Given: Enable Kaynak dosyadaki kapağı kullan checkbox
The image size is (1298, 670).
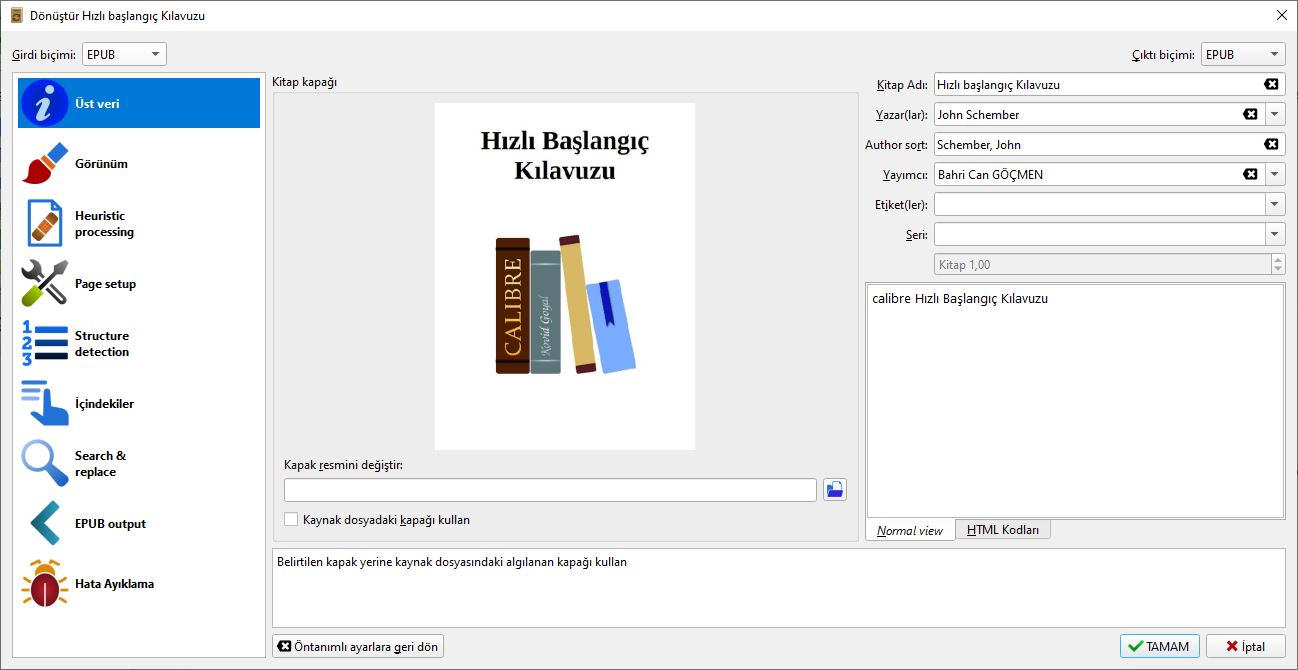Looking at the screenshot, I should [x=291, y=520].
